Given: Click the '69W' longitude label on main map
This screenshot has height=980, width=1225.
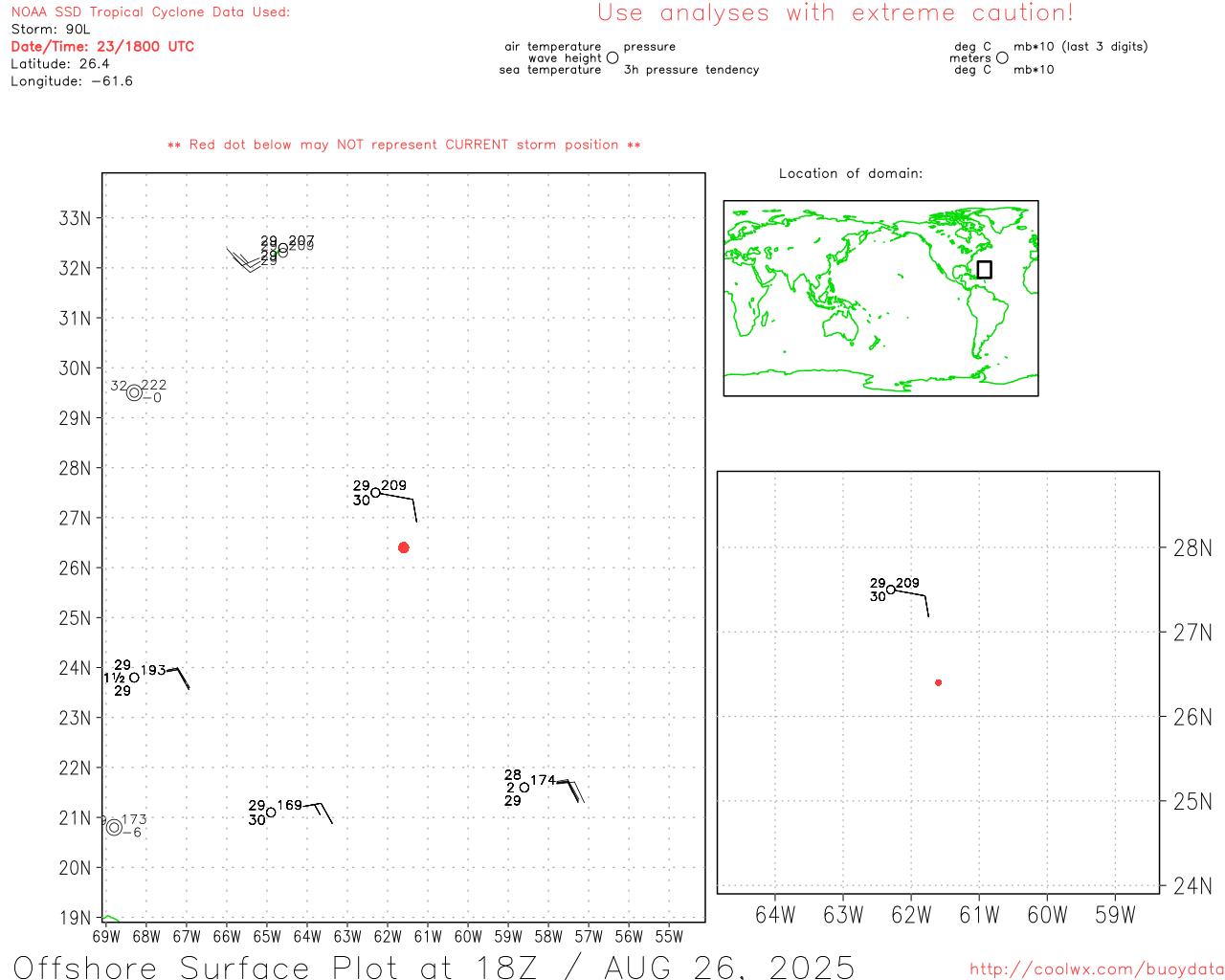Looking at the screenshot, I should [106, 936].
